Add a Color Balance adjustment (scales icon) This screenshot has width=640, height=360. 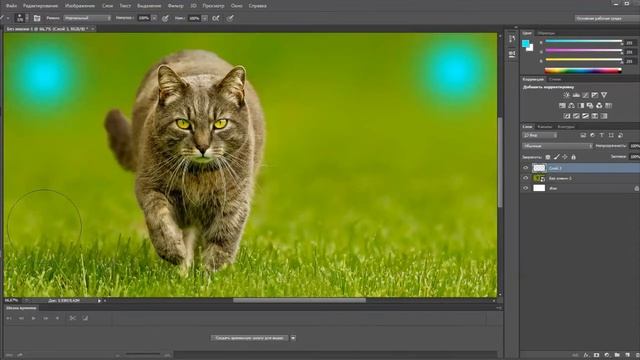(571, 106)
